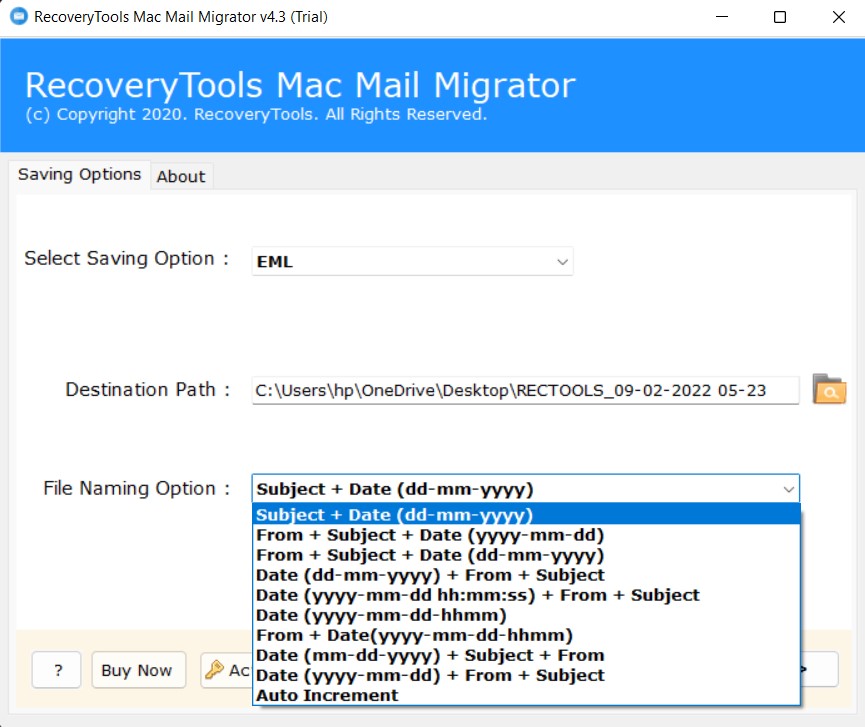Pick Date (yyyy-mm-dd hh:mm:ss) + From + Subject
This screenshot has width=865, height=727.
tap(526, 595)
